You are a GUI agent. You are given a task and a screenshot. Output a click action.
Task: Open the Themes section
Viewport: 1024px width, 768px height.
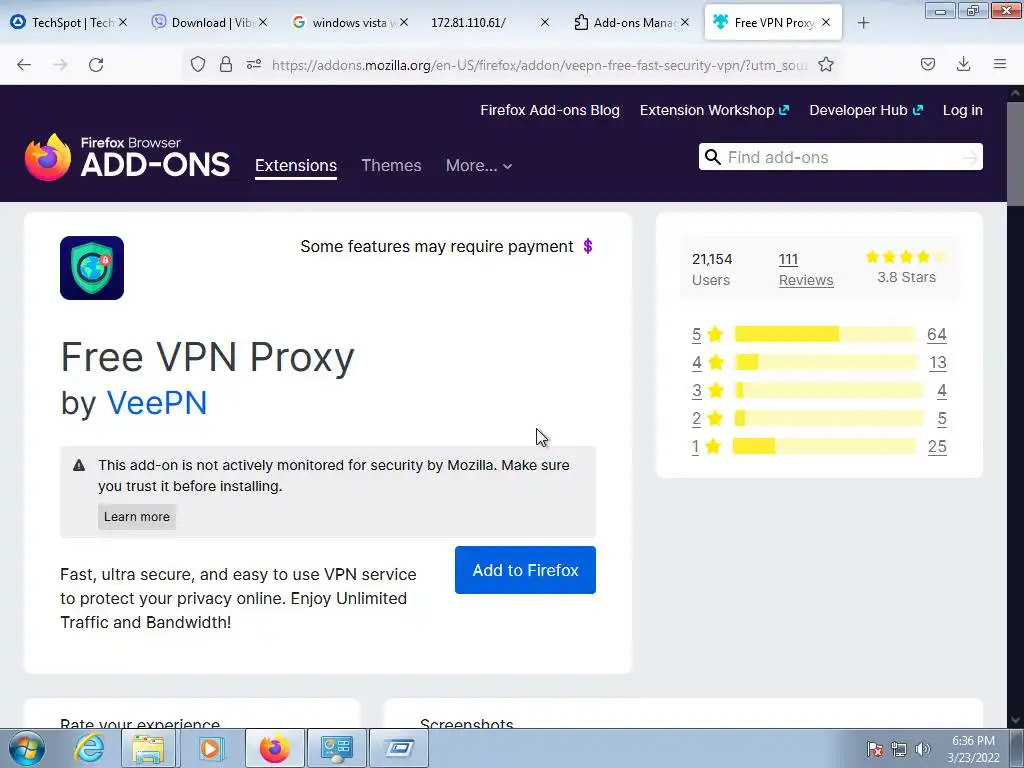click(x=391, y=165)
